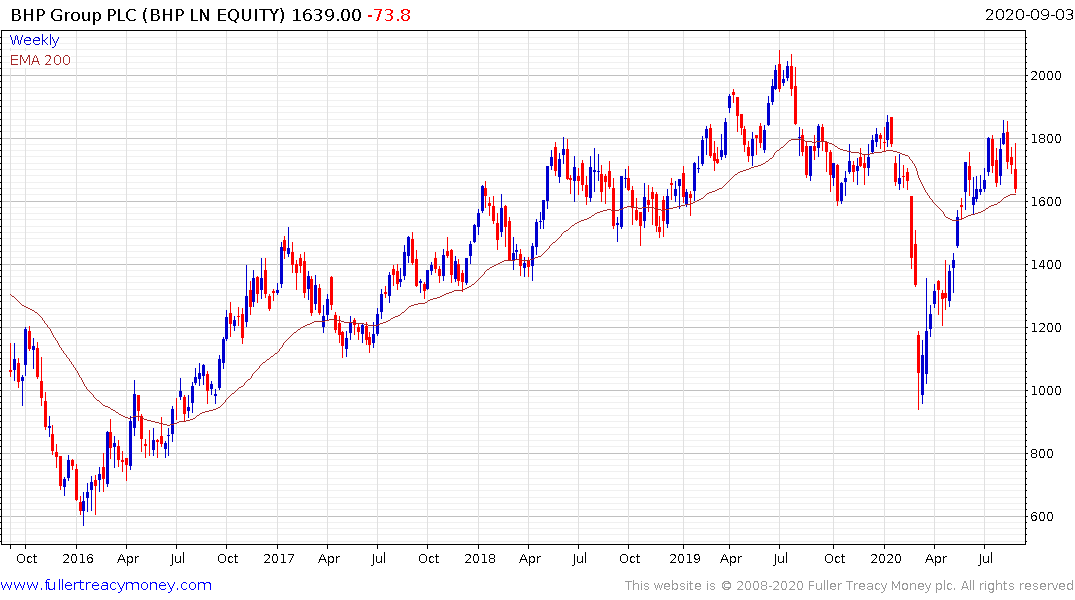This screenshot has height=600, width=1075.
Task: Click the last price value 1639.00
Action: coord(326,14)
